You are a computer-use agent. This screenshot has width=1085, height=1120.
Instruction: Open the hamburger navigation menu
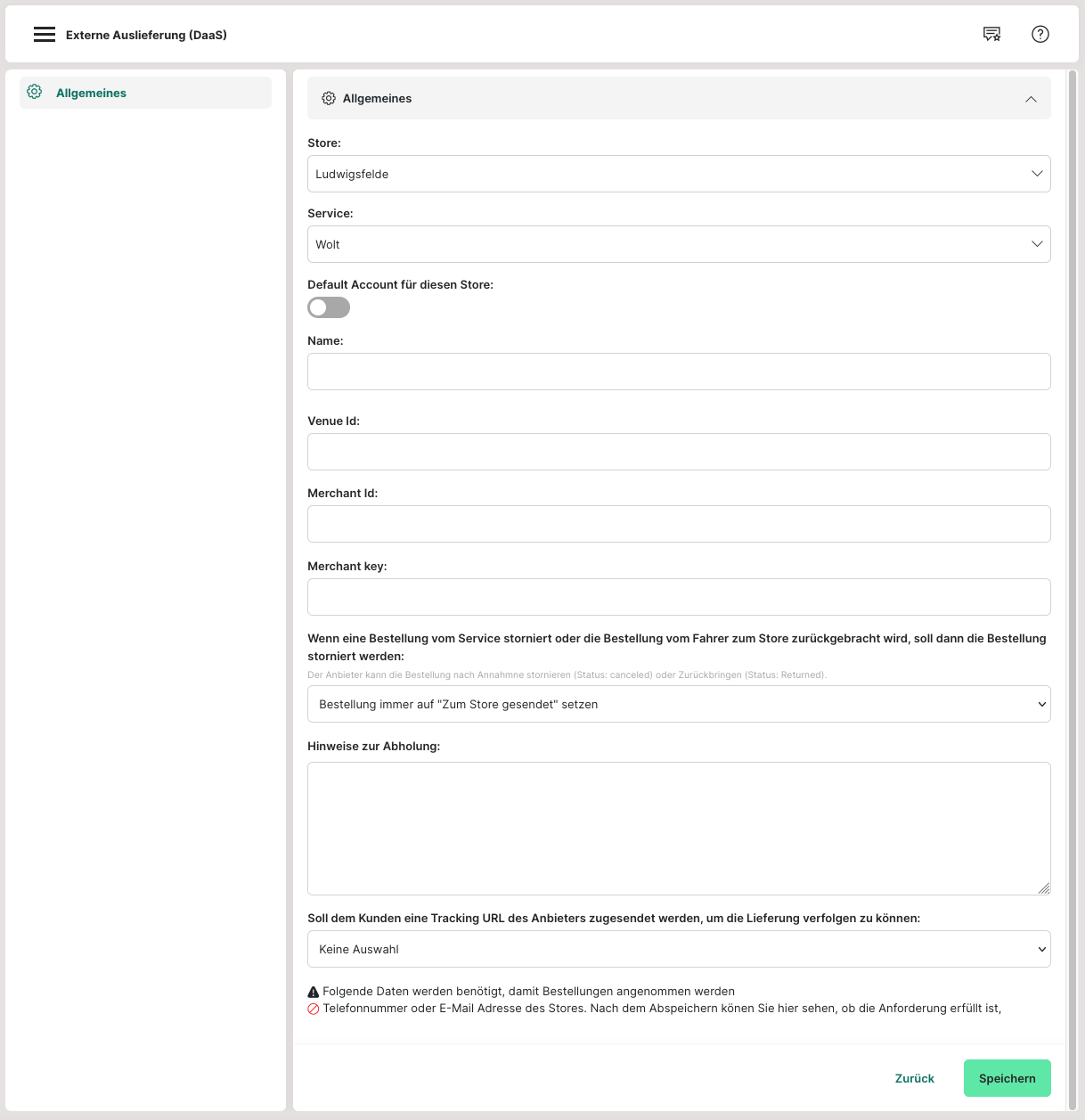[x=45, y=35]
